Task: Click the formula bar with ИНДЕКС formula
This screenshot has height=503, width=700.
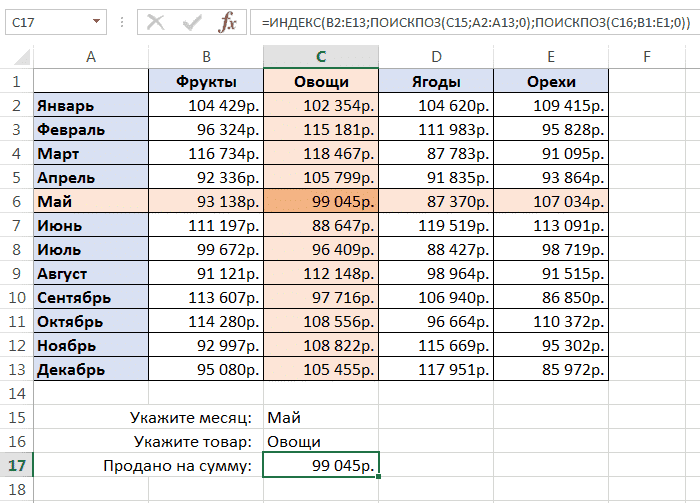Action: pyautogui.click(x=475, y=22)
